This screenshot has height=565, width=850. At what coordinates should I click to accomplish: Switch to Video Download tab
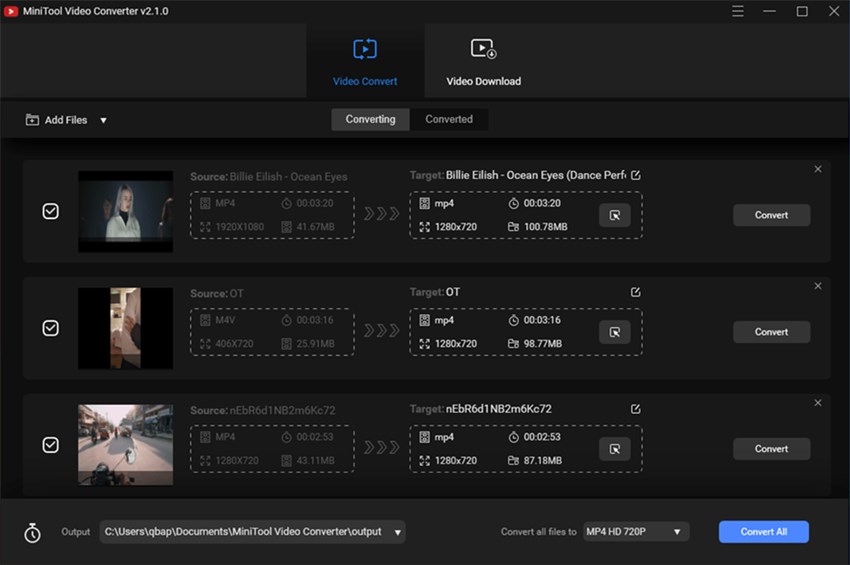(484, 61)
